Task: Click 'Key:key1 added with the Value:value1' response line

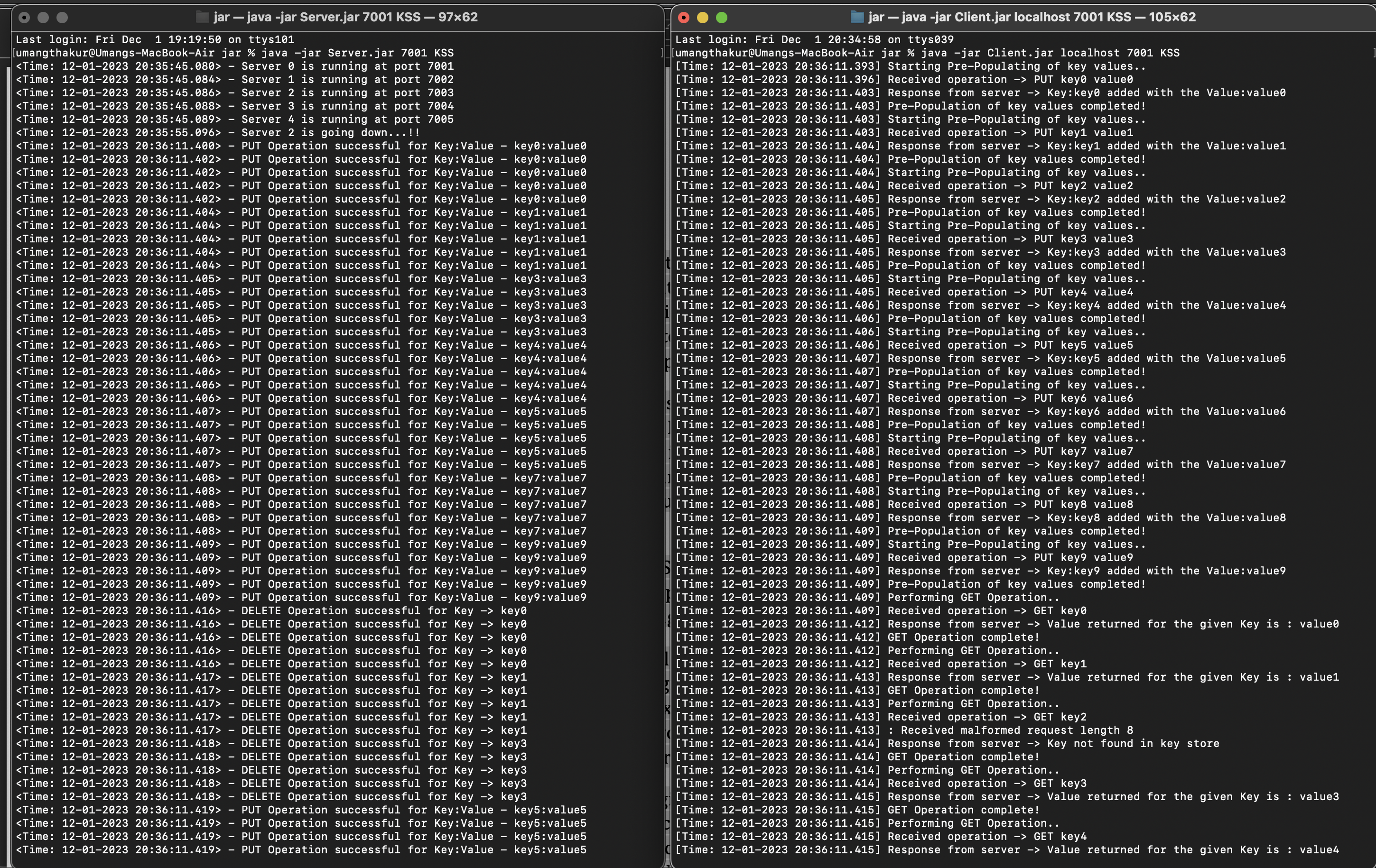Action: click(981, 146)
